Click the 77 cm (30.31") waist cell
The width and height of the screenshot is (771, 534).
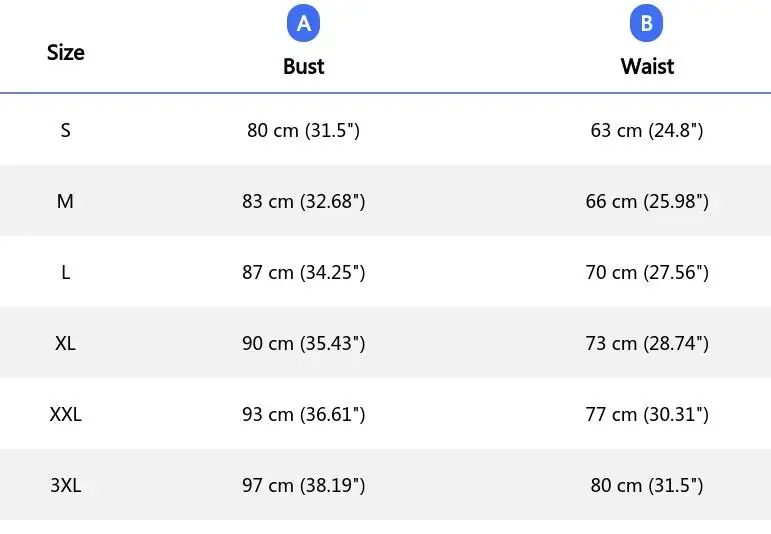(x=647, y=414)
